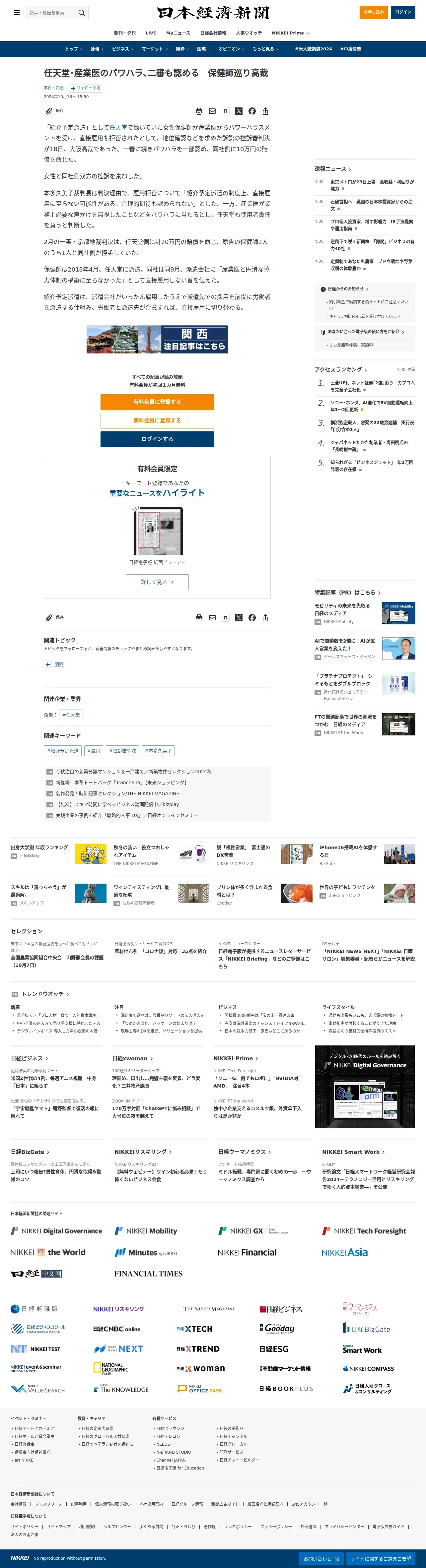
Task: Click the top print icon
Action: tap(199, 111)
